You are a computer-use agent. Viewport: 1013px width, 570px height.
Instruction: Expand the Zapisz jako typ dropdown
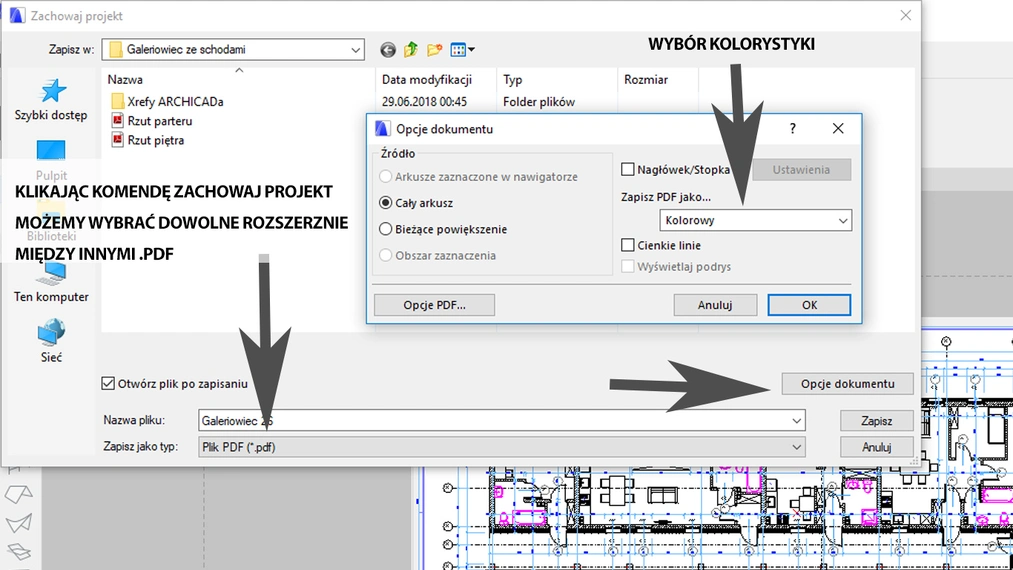[x=500, y=447]
